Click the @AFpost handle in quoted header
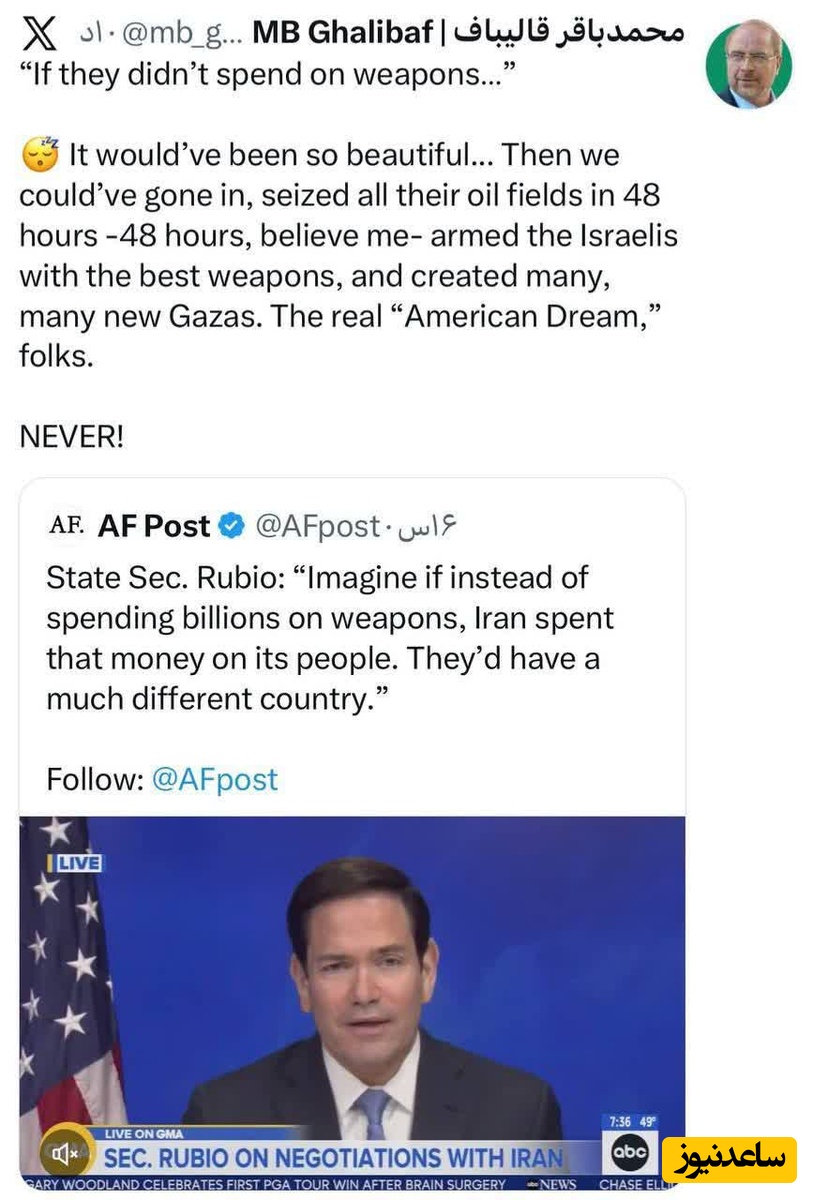Screen dimensions: 814x1200 pyautogui.click(x=318, y=526)
